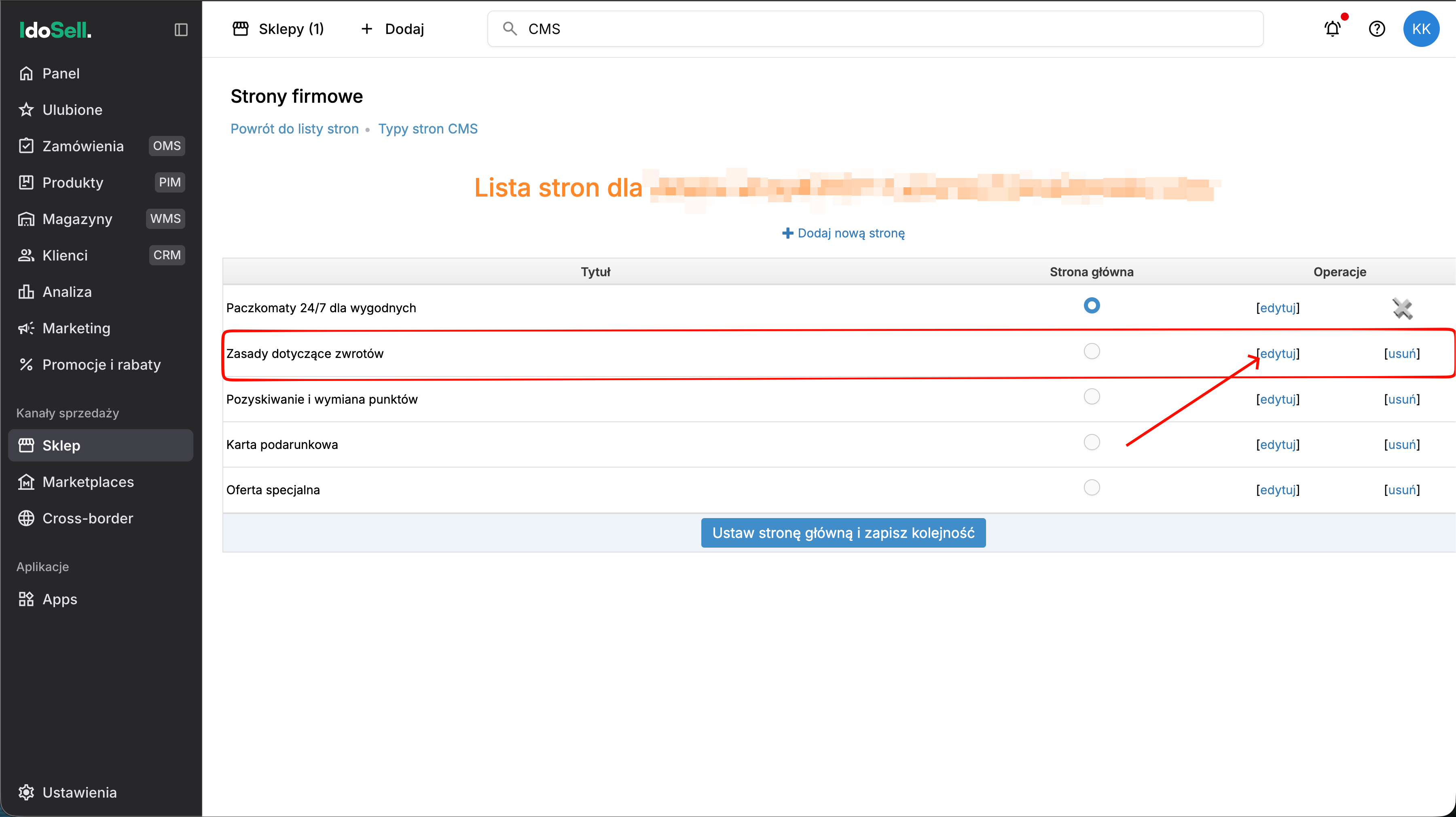The image size is (1456, 817).
Task: Open Zamówienia OMS section
Action: (101, 146)
